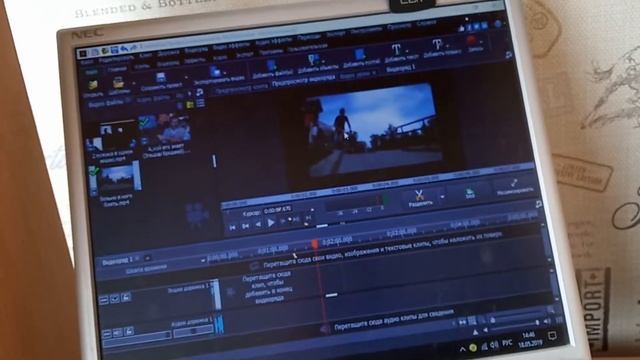Open the Windows notification center icon
This screenshot has height=360, width=640.
tap(552, 336)
